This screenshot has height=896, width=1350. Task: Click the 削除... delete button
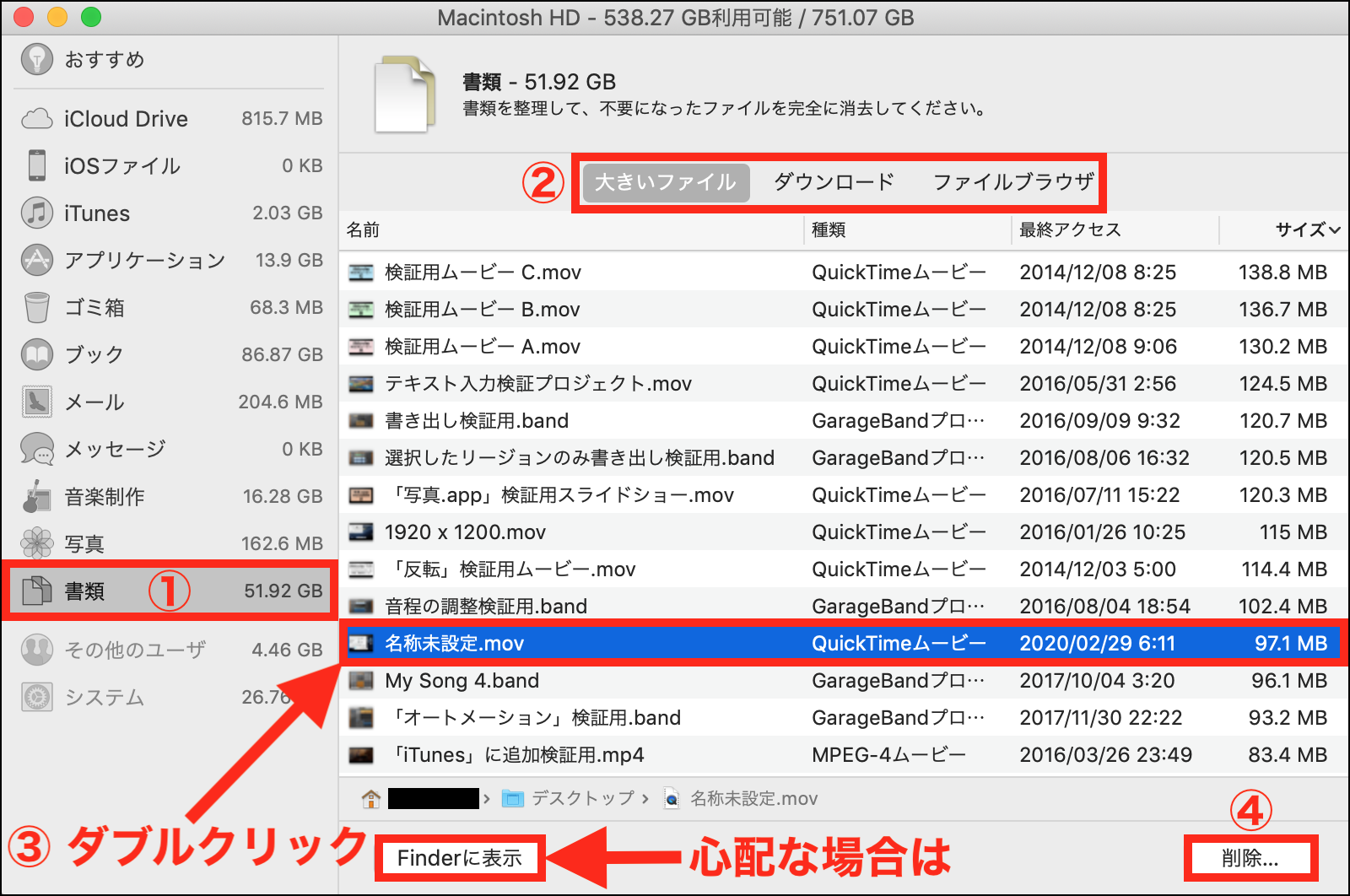[1250, 859]
